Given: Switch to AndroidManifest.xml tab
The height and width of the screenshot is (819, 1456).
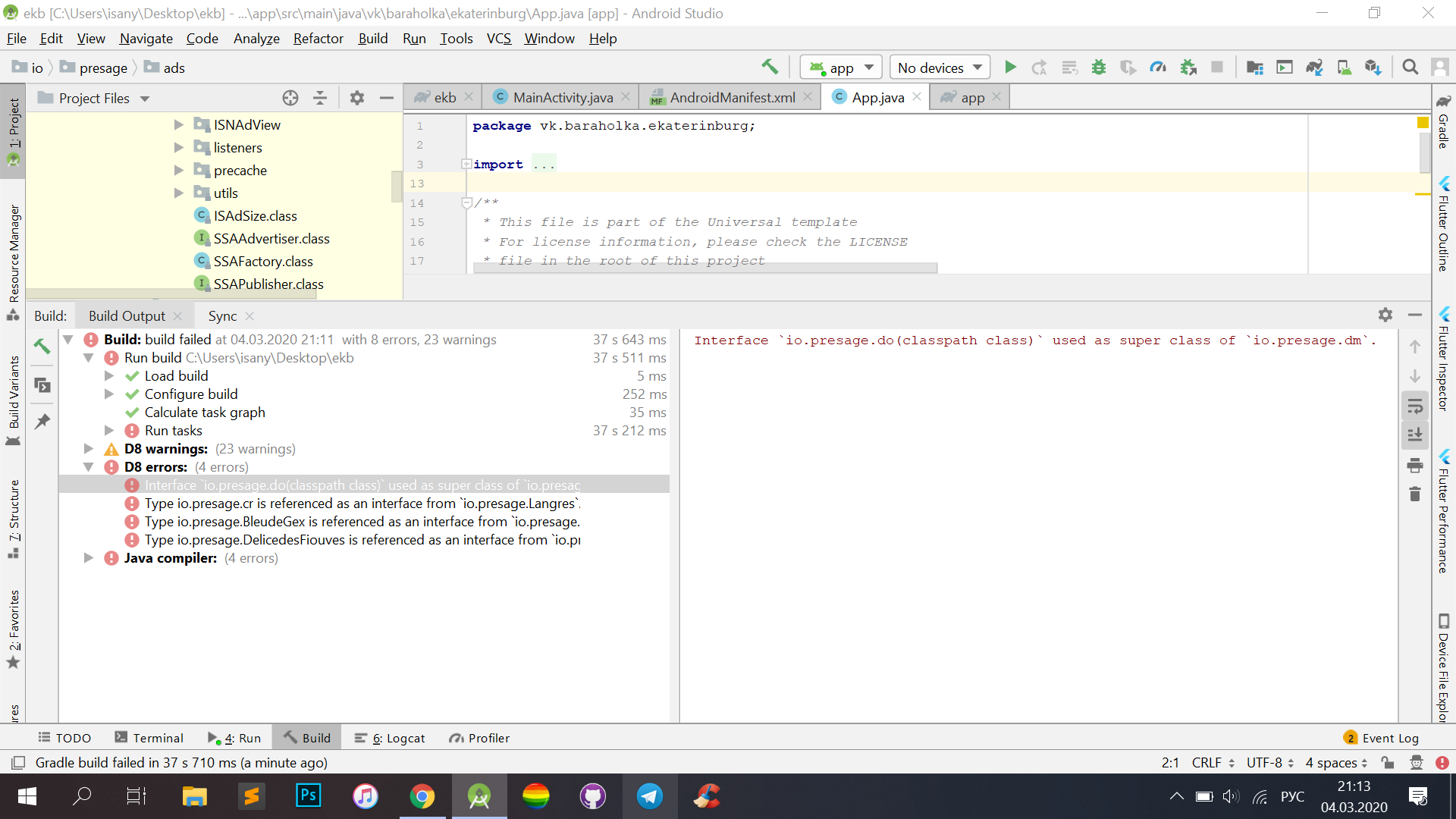Looking at the screenshot, I should click(x=732, y=97).
